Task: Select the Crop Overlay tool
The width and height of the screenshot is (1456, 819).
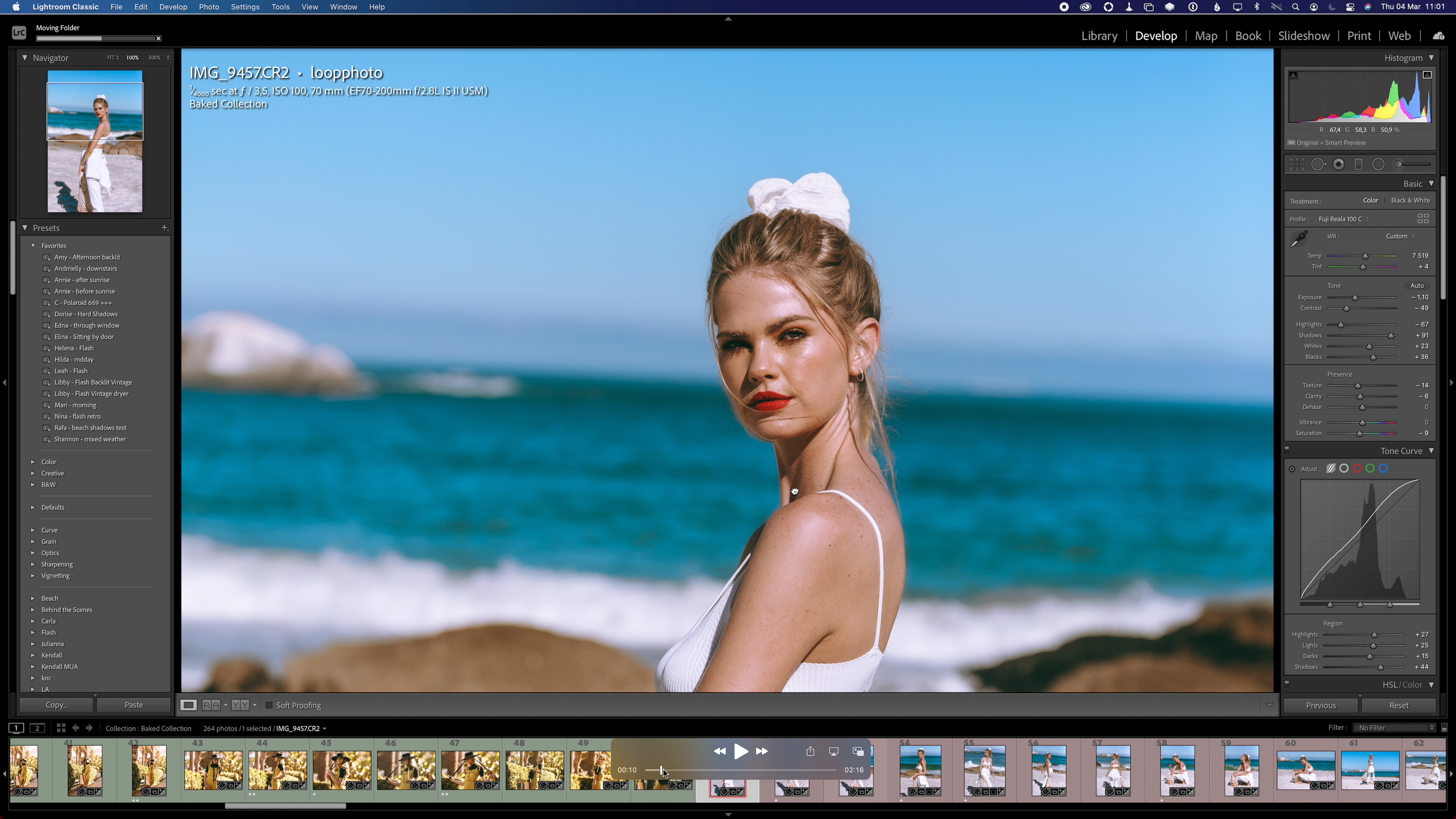Action: [x=1297, y=164]
